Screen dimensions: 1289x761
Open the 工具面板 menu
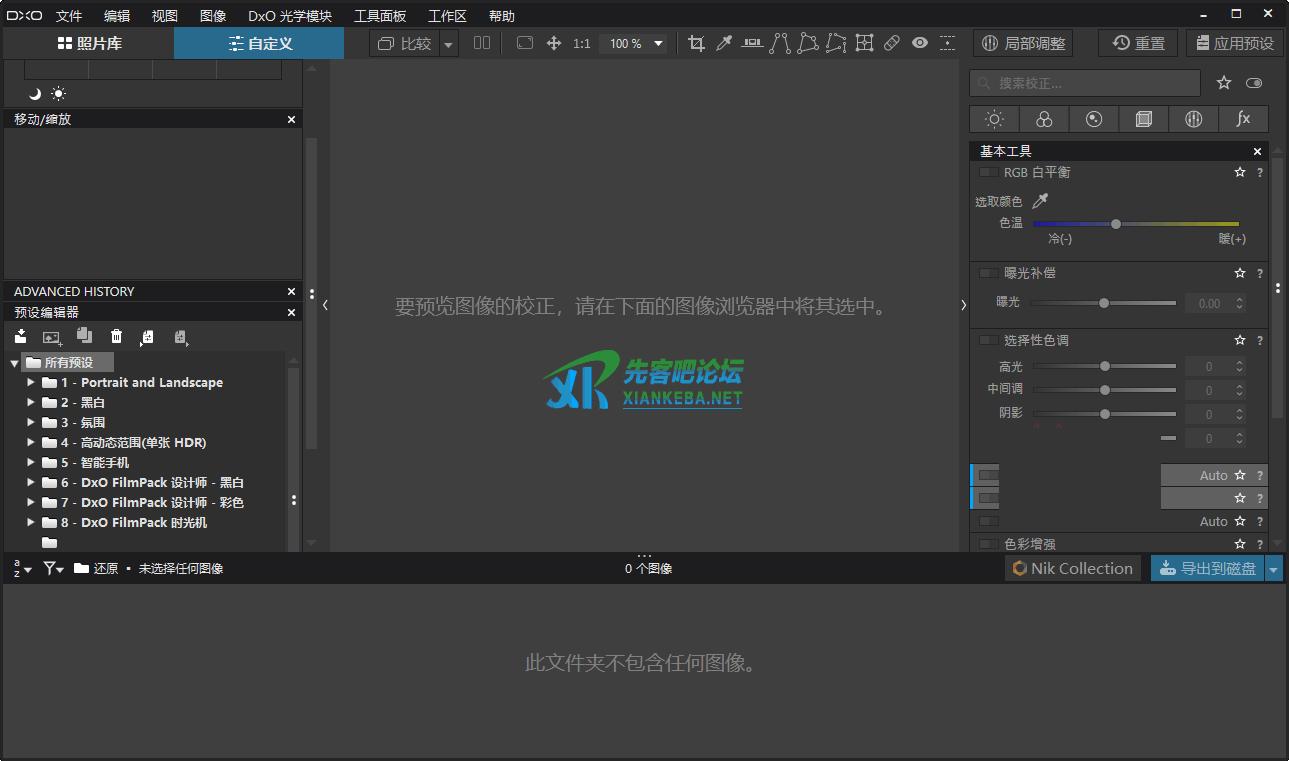(x=380, y=16)
